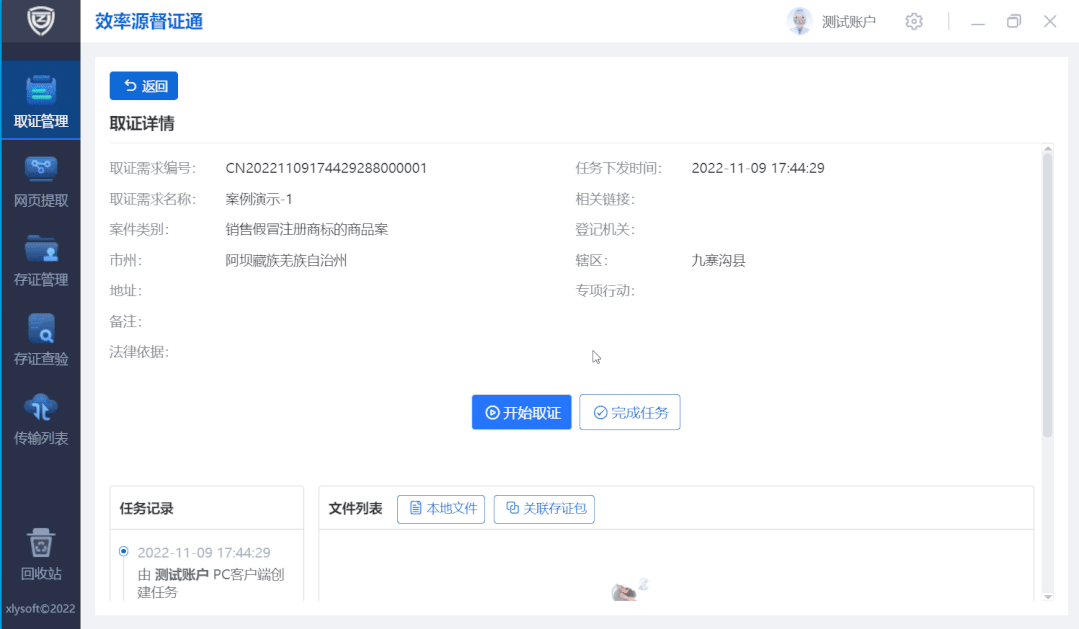Click the shield logo in top-left corner

(x=40, y=20)
